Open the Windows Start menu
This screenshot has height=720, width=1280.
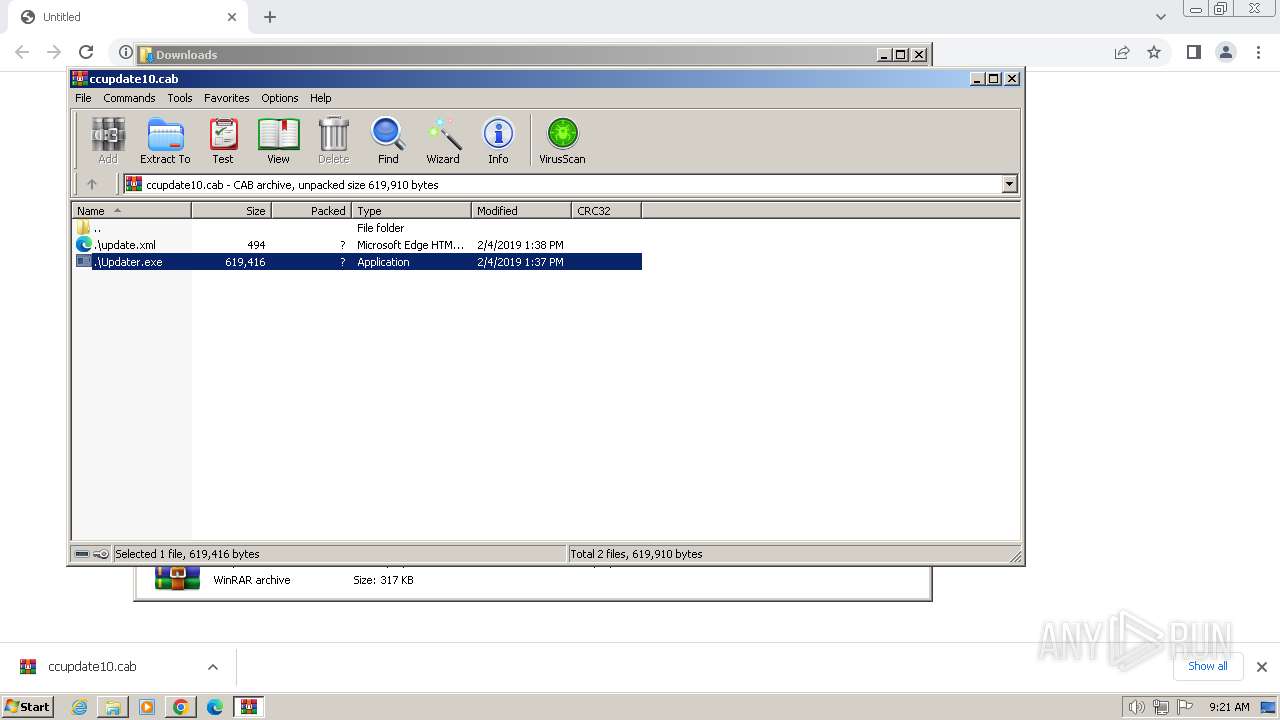27,707
